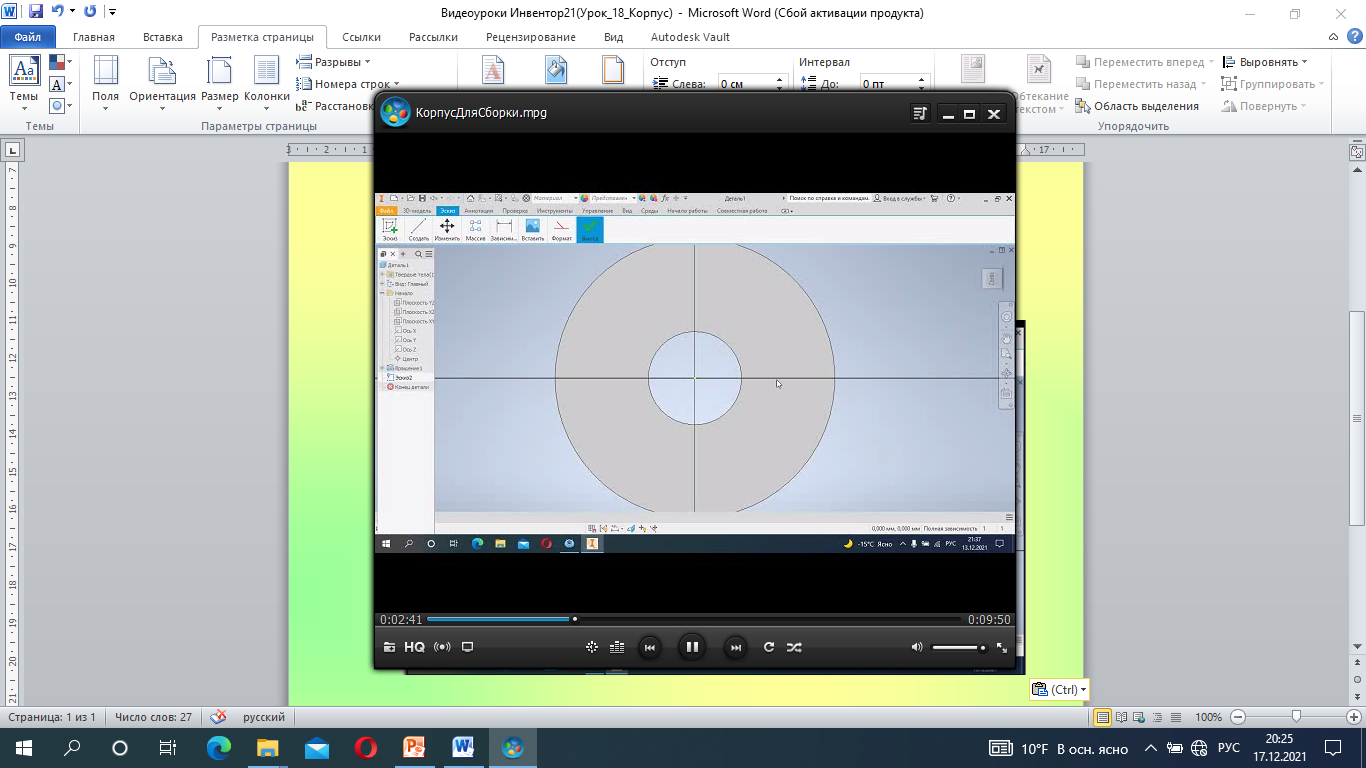Click the proofing spell-check status icon
Image resolution: width=1366 pixels, height=768 pixels.
click(x=219, y=717)
